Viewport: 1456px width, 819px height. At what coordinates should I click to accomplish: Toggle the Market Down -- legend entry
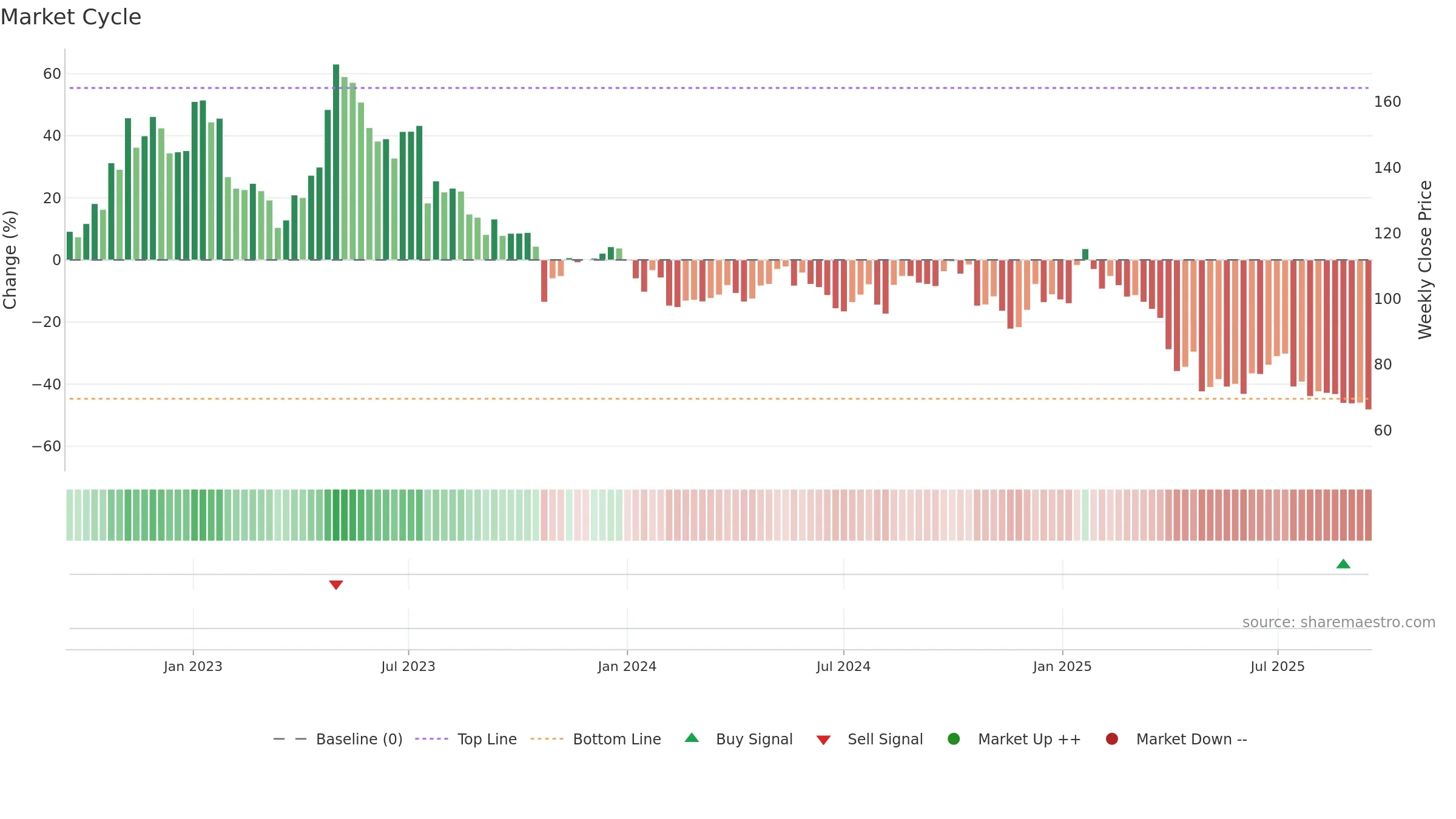pyautogui.click(x=1176, y=739)
